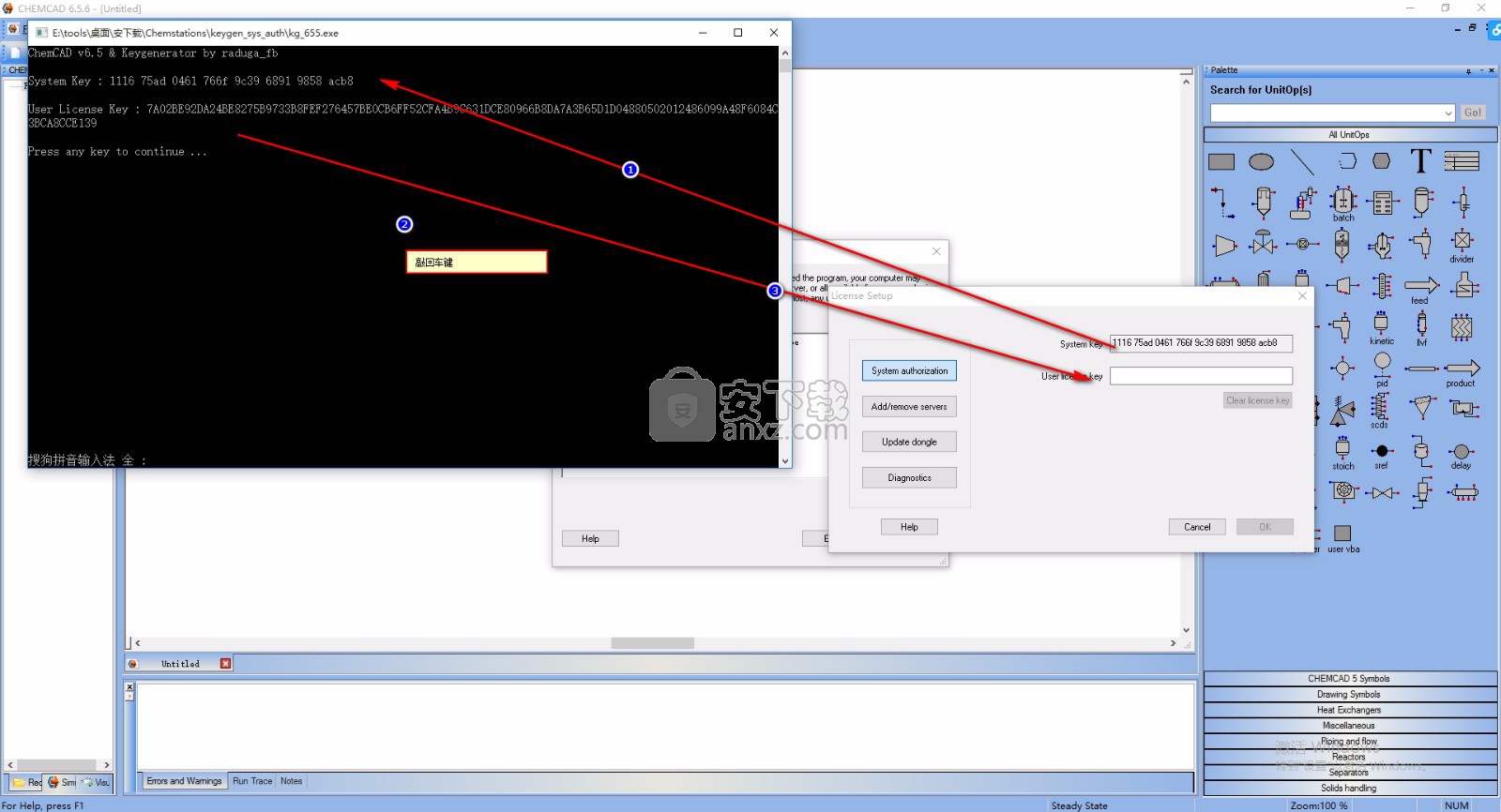Cancel the License Setup dialog
Screen dimensions: 1501x812
pos(1197,527)
